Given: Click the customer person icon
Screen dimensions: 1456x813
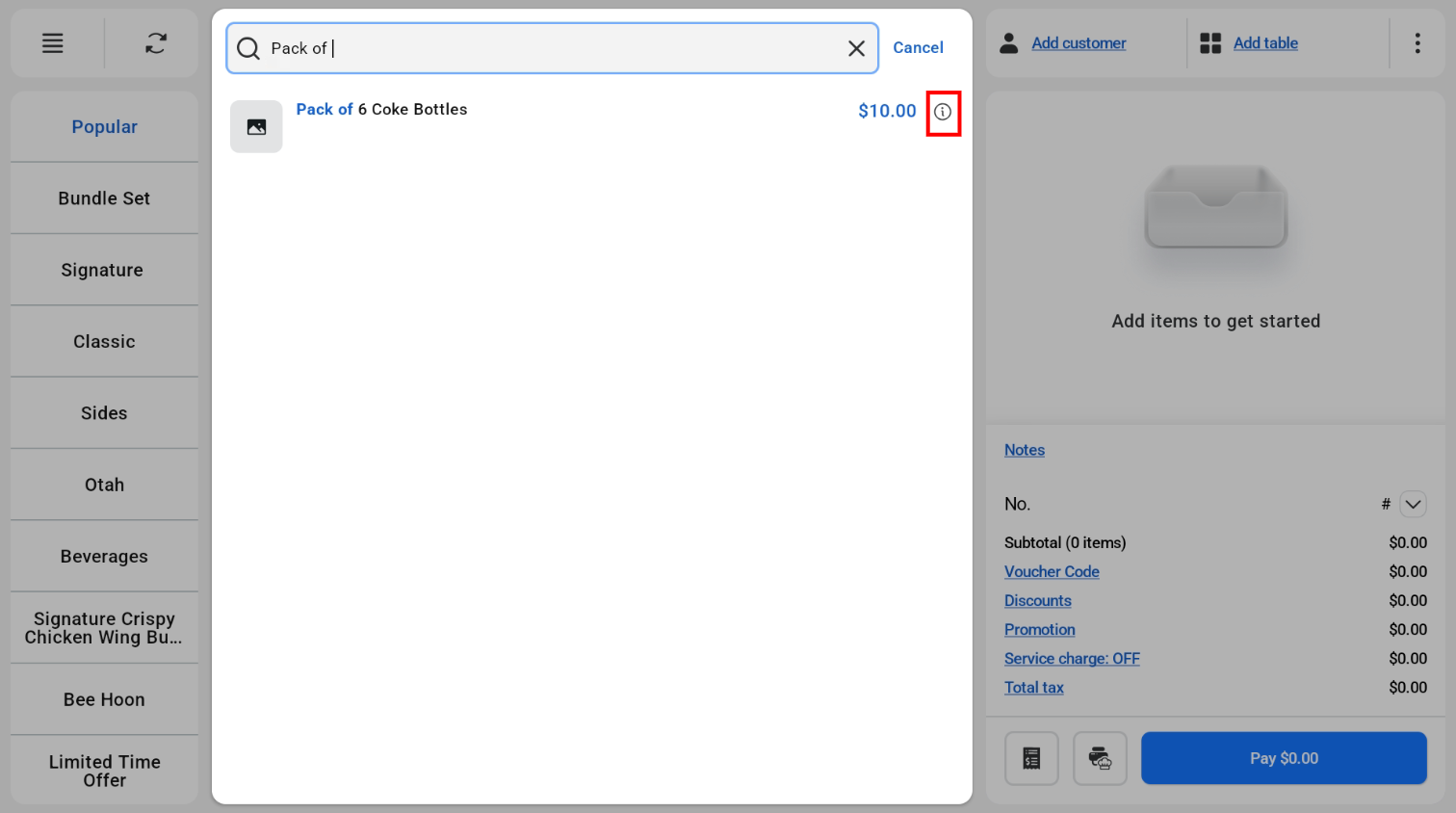Looking at the screenshot, I should pyautogui.click(x=1008, y=43).
